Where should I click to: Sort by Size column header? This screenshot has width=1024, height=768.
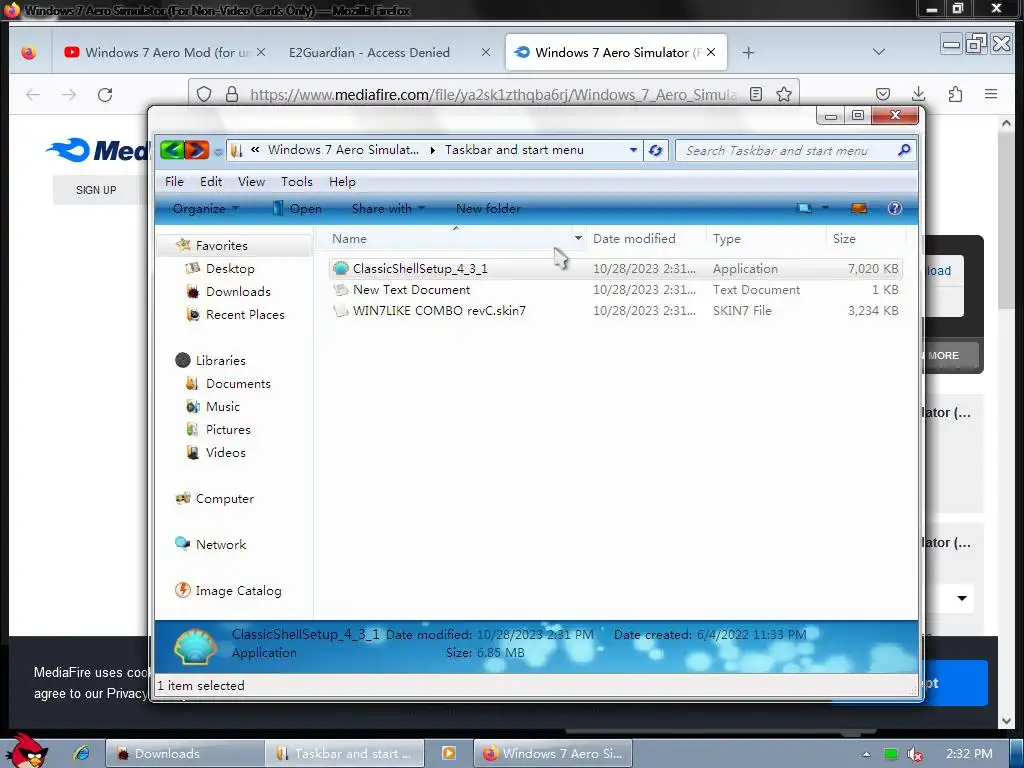(x=865, y=238)
